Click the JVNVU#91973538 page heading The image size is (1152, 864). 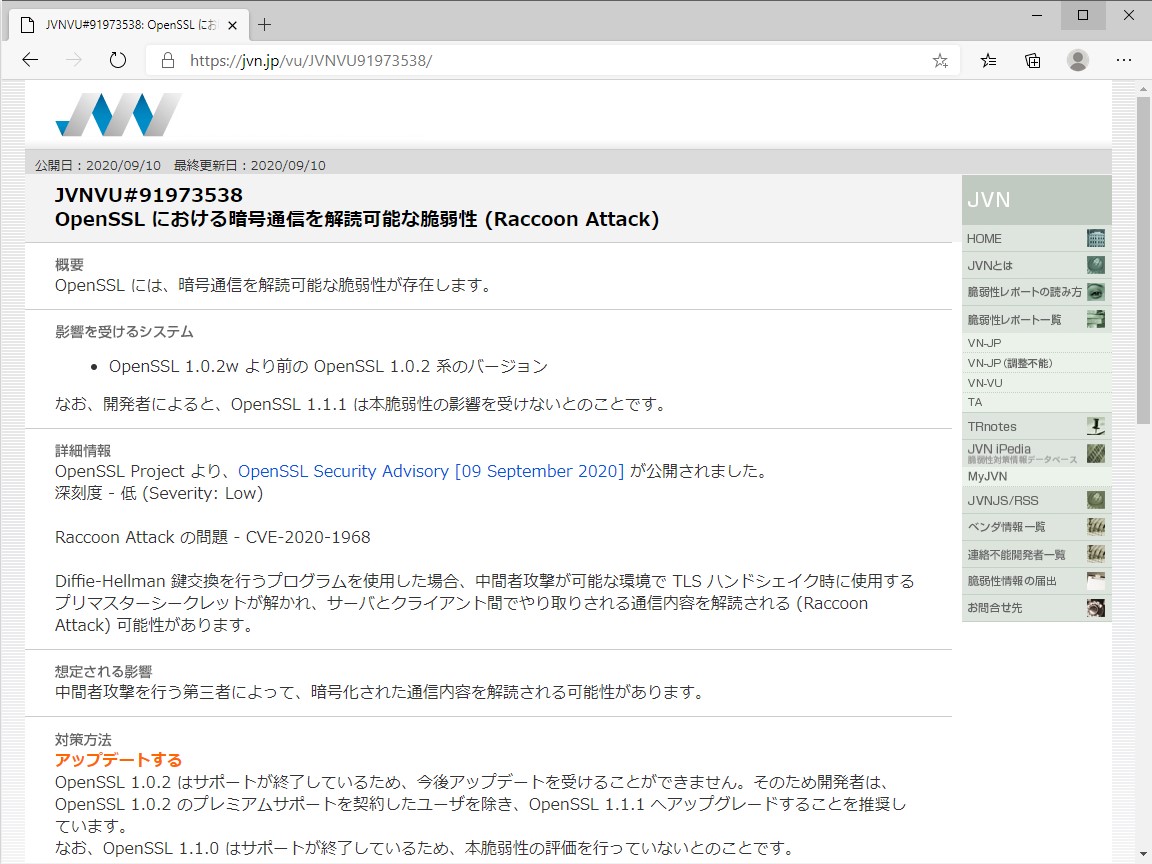148,195
